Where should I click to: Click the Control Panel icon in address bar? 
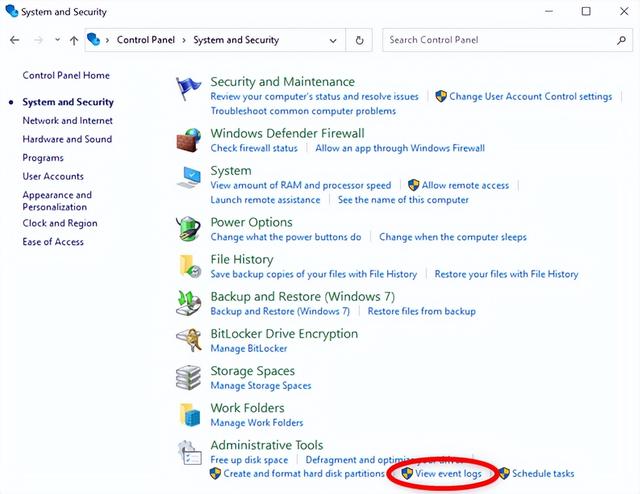(93, 40)
